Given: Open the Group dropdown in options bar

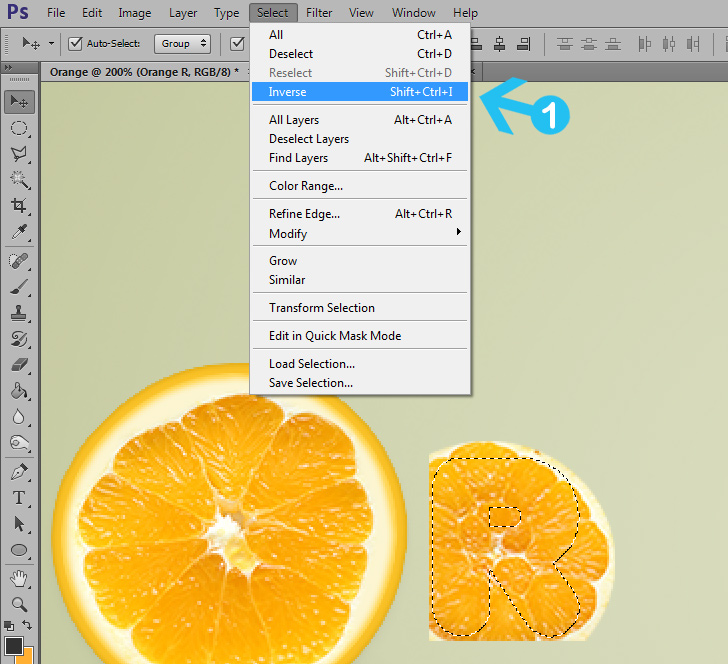Looking at the screenshot, I should tap(183, 43).
